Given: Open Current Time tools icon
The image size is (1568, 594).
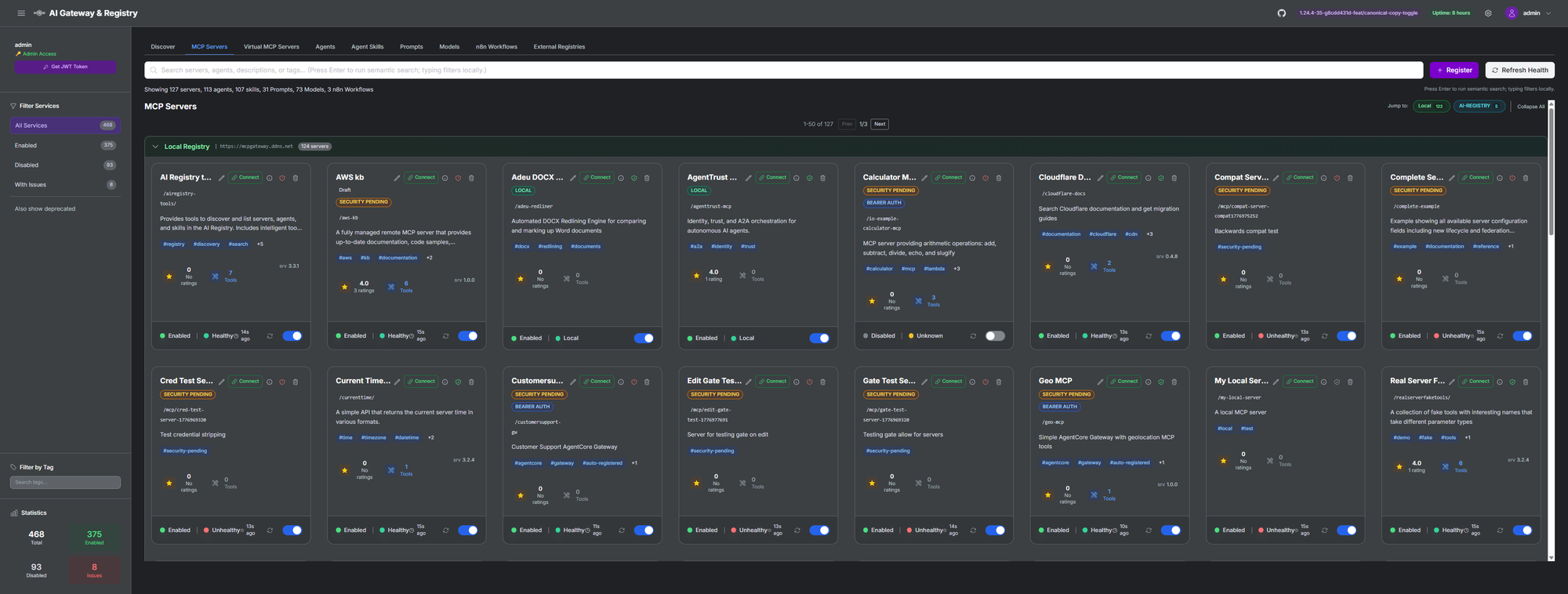Looking at the screenshot, I should click(391, 470).
